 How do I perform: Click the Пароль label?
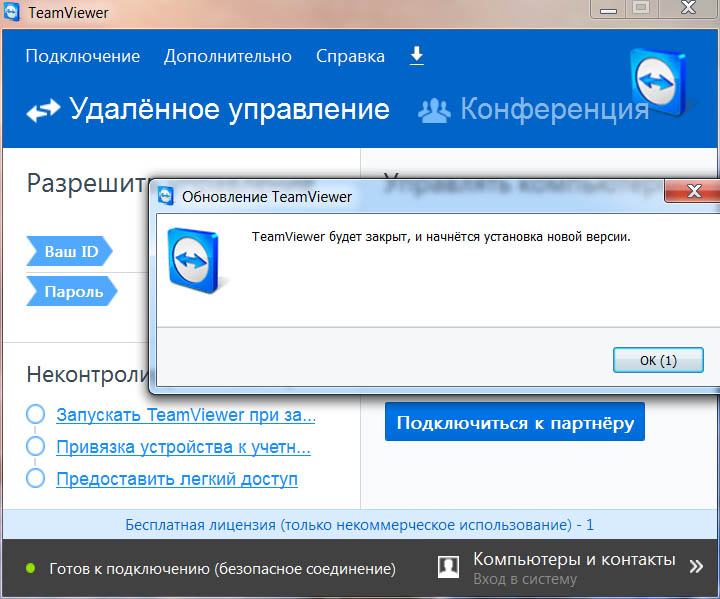coord(72,291)
